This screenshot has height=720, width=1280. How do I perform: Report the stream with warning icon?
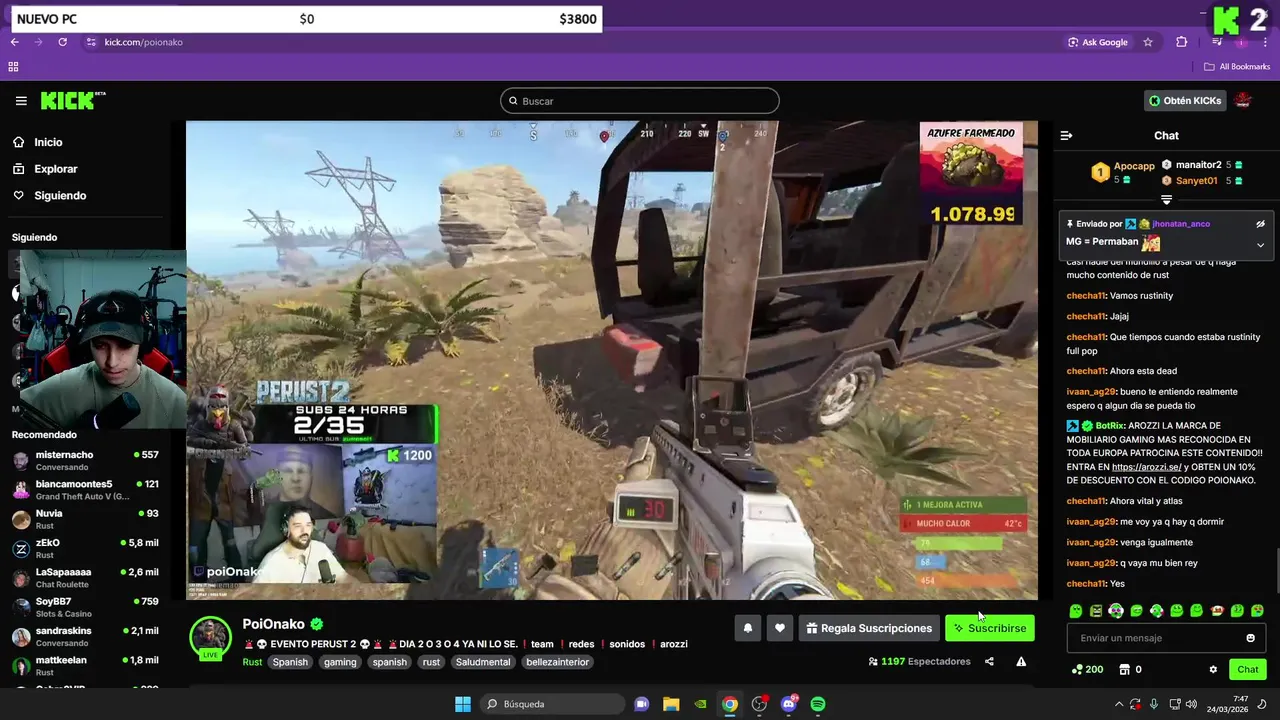click(x=1021, y=661)
